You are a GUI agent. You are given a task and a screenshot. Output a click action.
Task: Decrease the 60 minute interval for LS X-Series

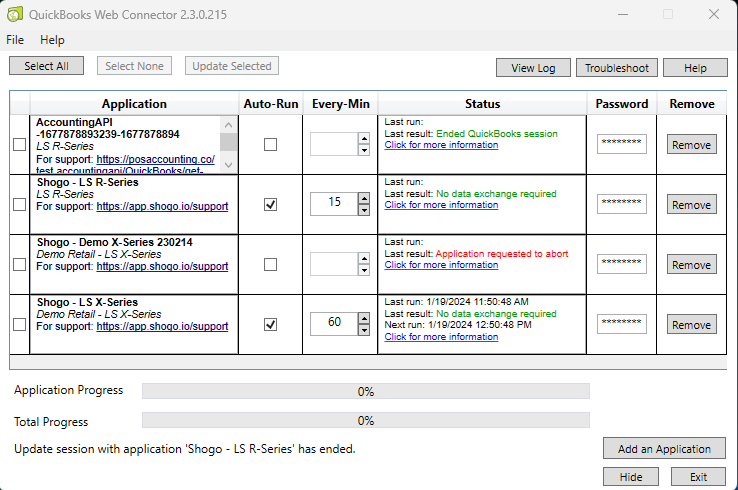click(x=364, y=330)
